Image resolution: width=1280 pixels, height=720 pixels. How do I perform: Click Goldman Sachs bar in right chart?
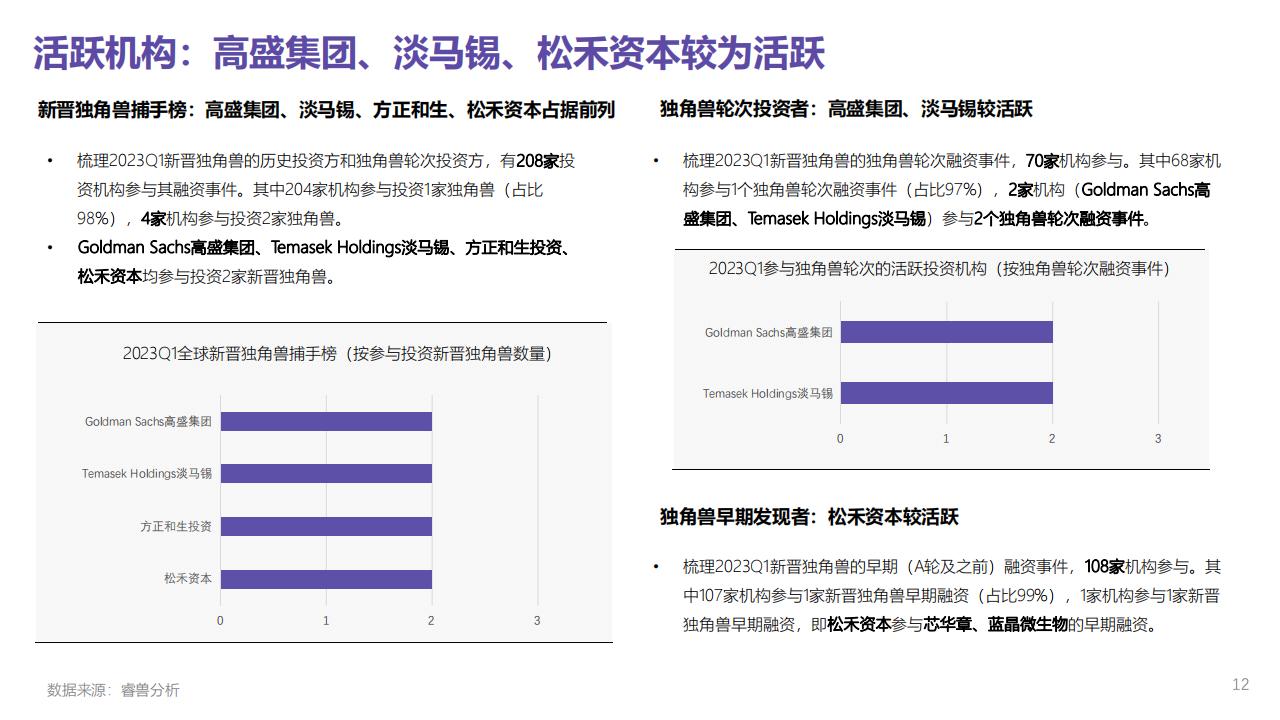click(946, 332)
